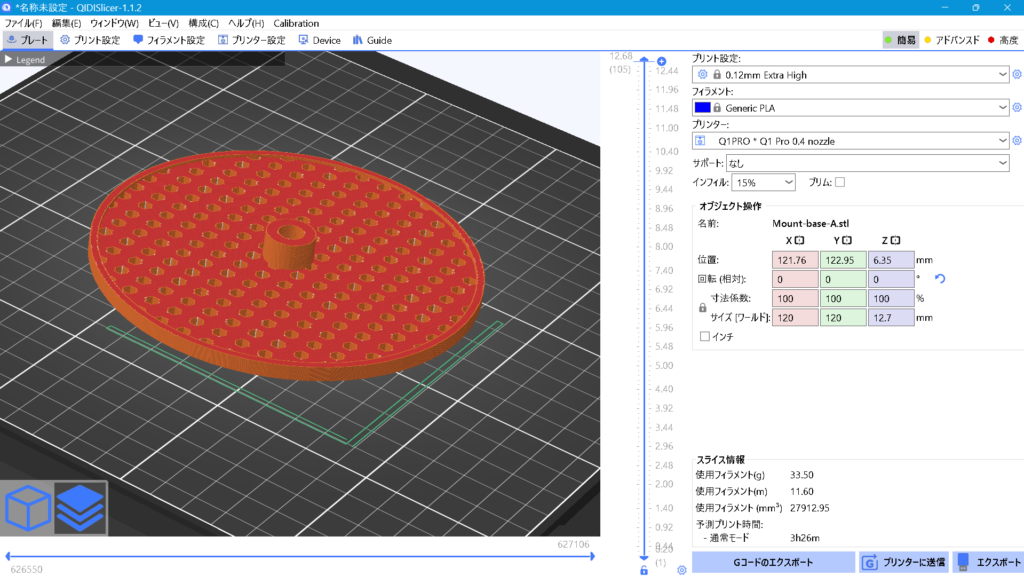
Task: Switch to the フィラメント設定 tab
Action: pyautogui.click(x=169, y=41)
